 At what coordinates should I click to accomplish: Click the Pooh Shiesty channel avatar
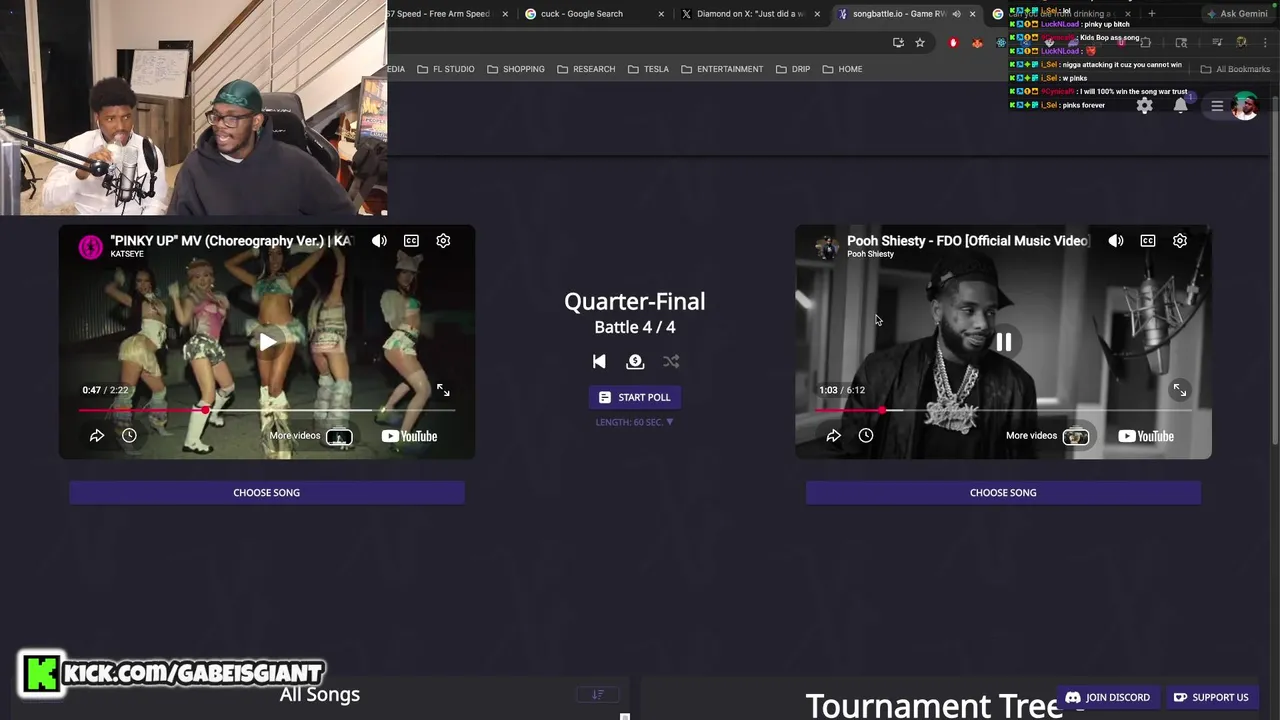point(827,247)
